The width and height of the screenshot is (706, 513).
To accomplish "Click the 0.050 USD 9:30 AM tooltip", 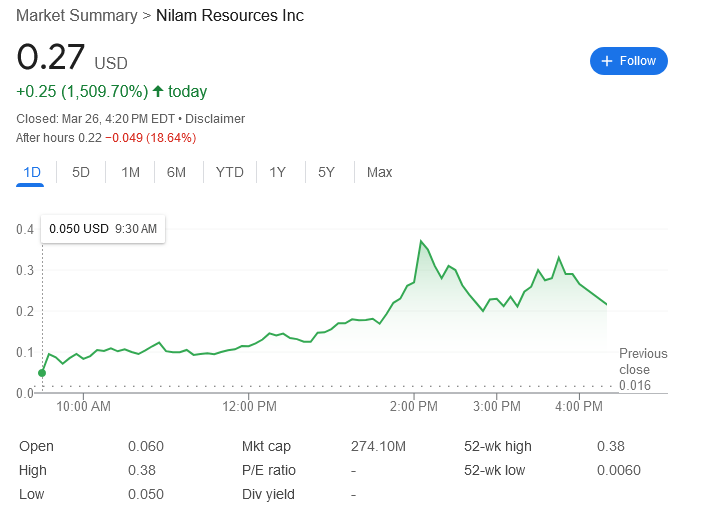I will tap(103, 229).
